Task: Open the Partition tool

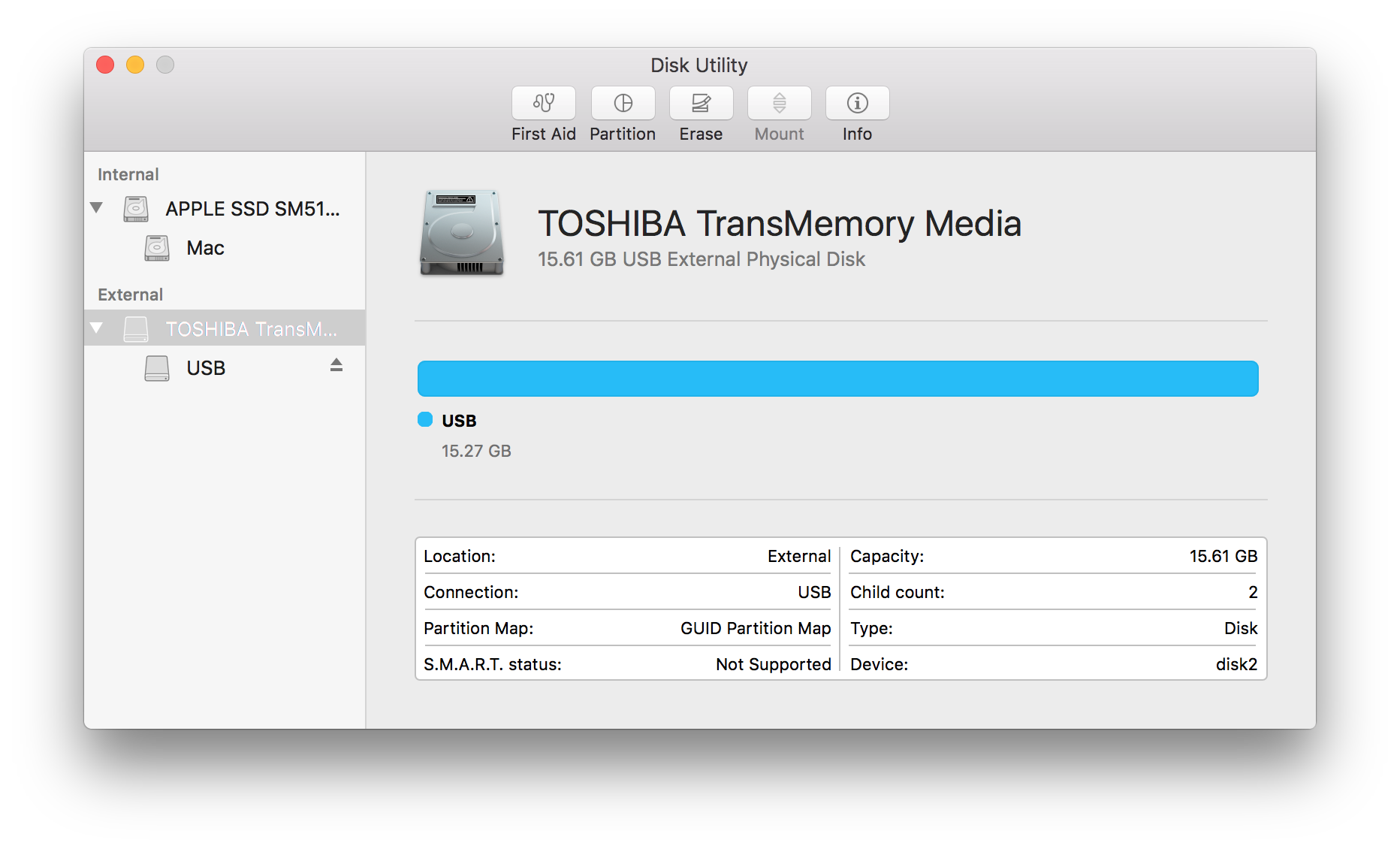Action: point(623,104)
